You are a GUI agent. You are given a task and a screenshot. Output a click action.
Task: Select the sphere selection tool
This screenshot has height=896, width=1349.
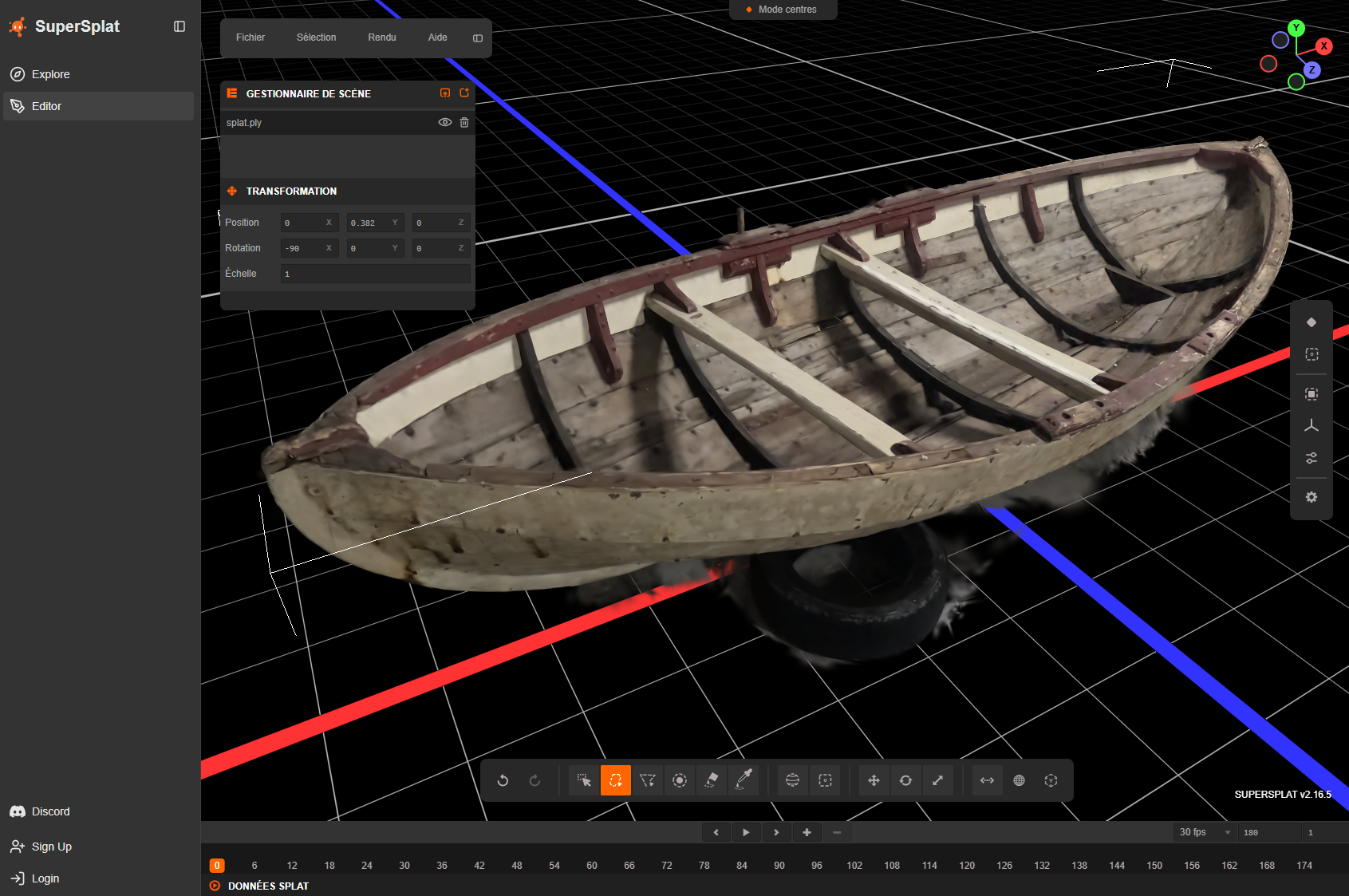coord(792,780)
